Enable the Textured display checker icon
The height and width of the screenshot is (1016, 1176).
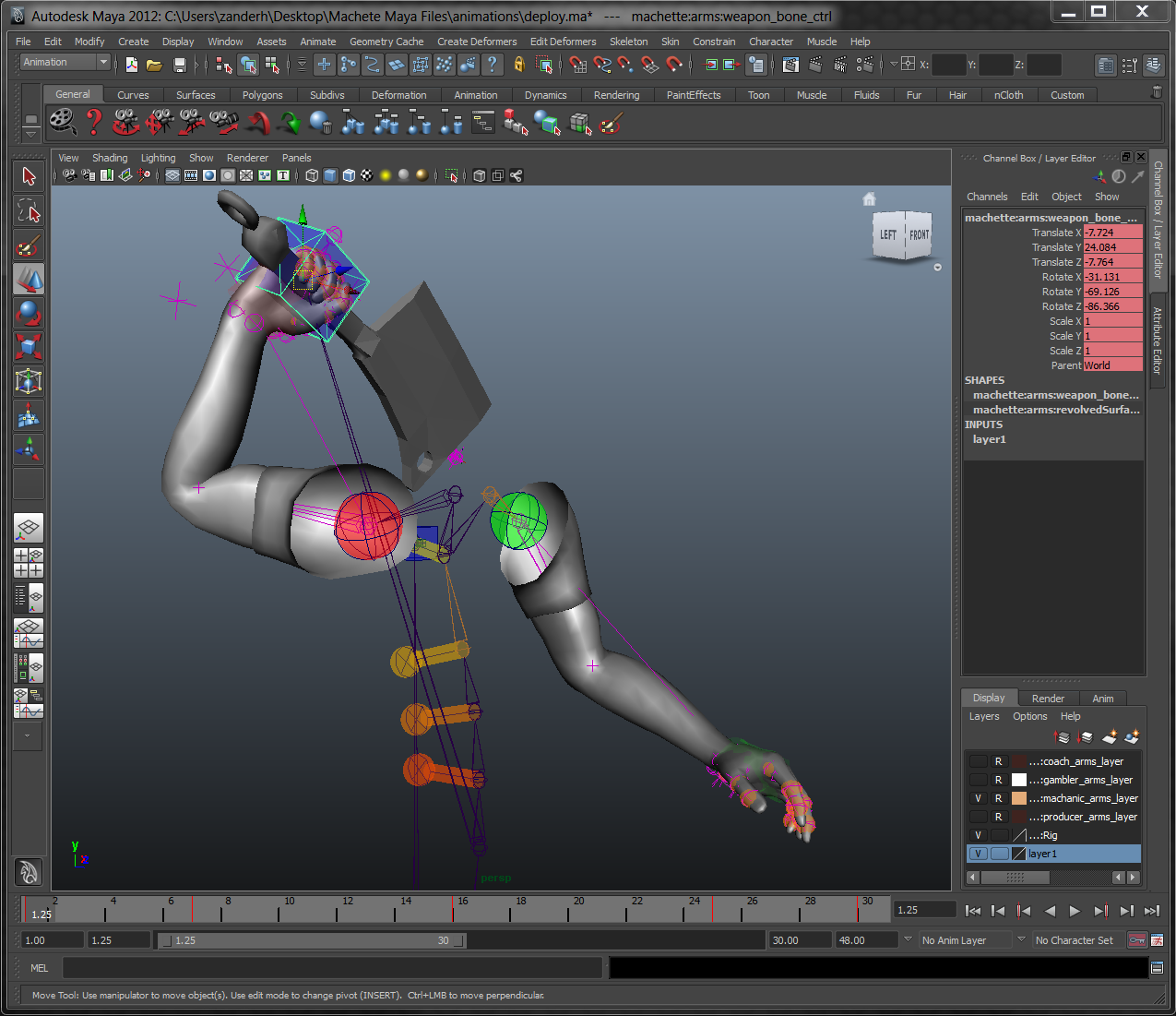point(367,175)
